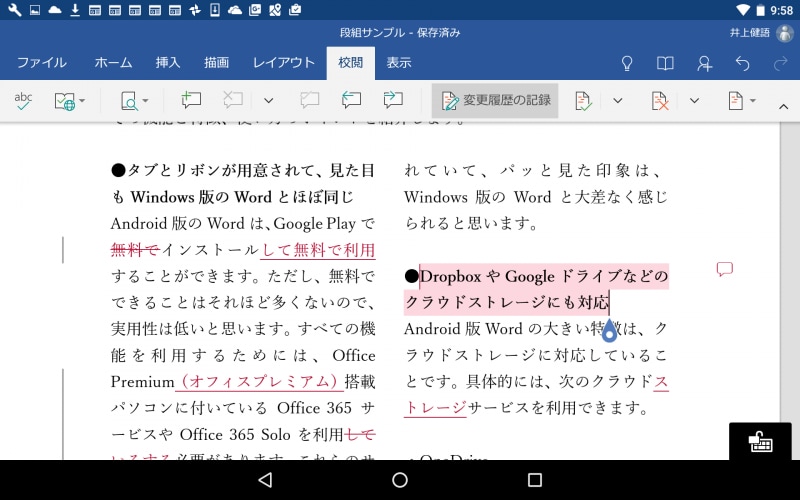Open the 井上健語 account profile
Viewport: 800px width, 500px height.
coord(760,33)
